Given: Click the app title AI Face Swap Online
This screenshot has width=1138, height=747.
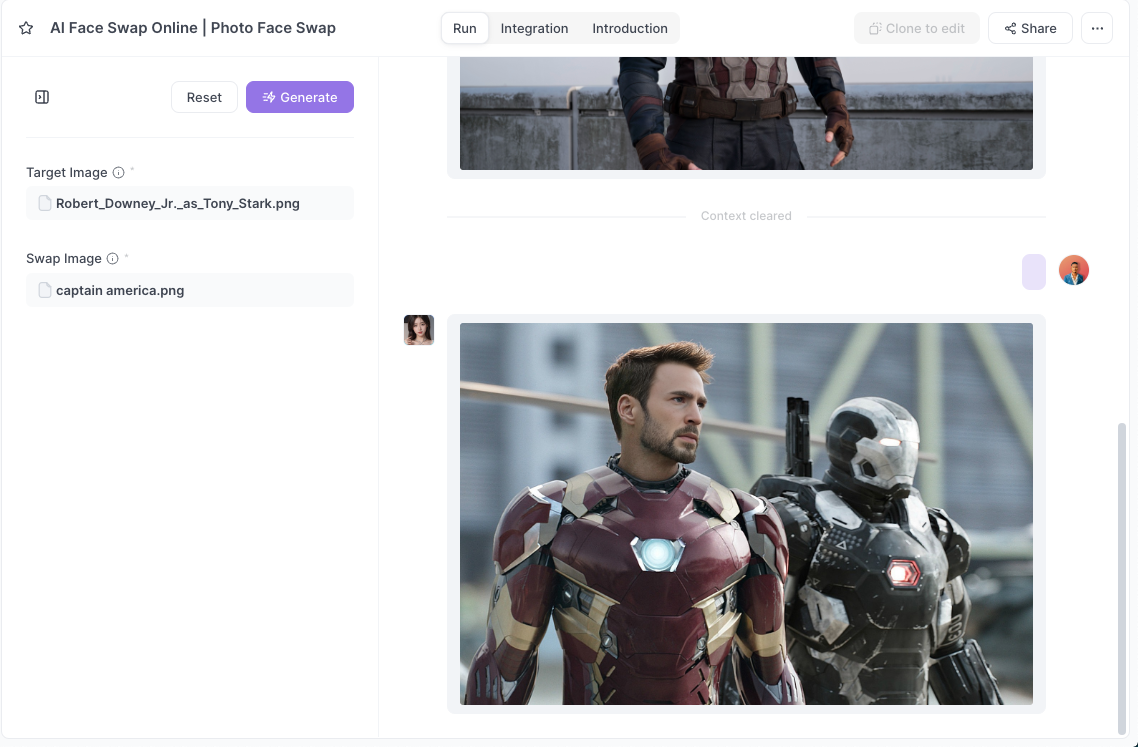Looking at the screenshot, I should point(193,28).
